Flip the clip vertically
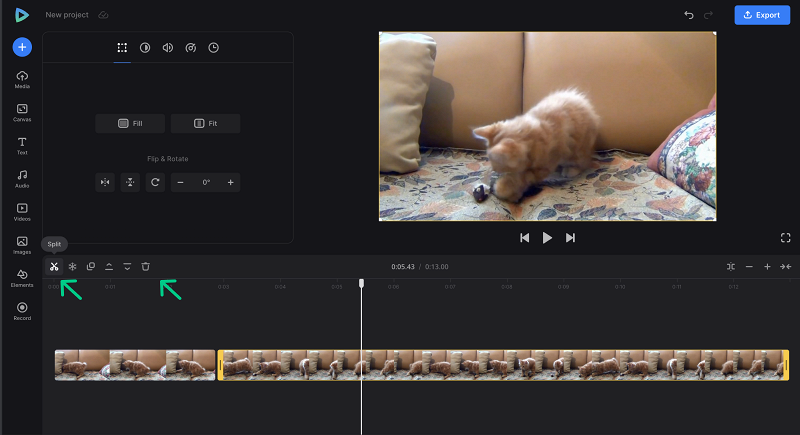 coord(130,182)
